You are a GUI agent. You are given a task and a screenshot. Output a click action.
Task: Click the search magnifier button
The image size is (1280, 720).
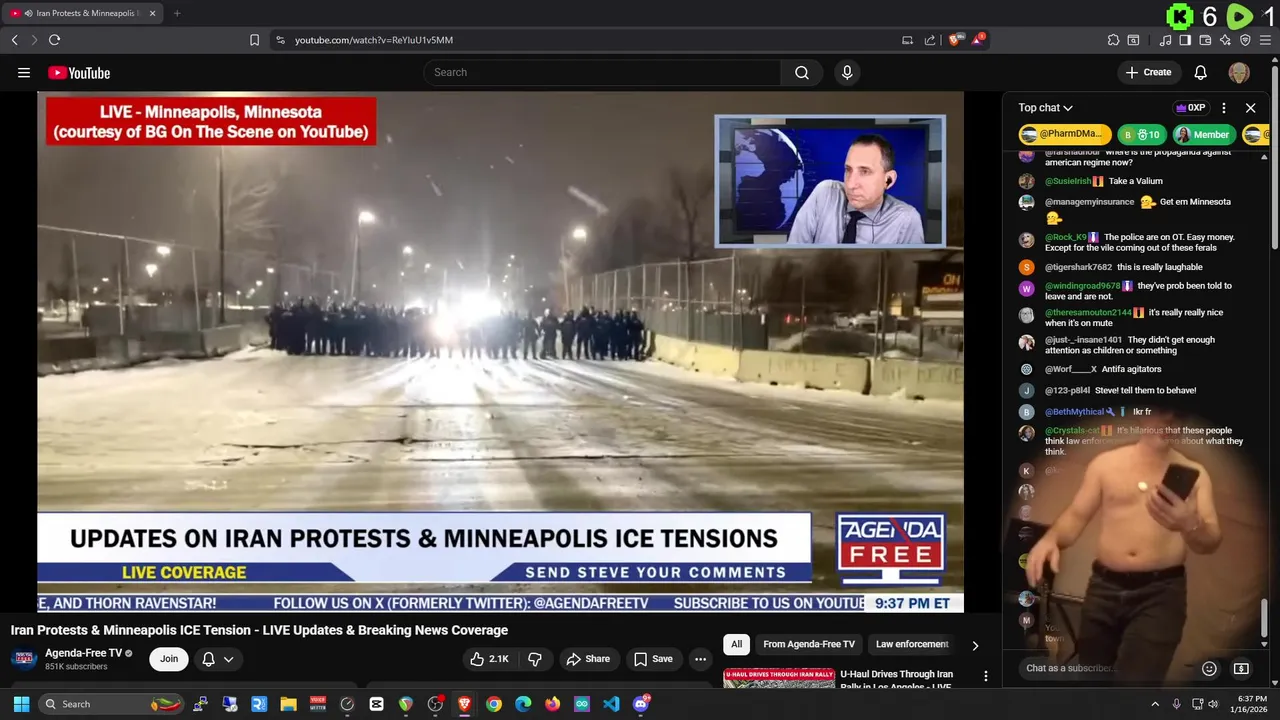pos(802,72)
